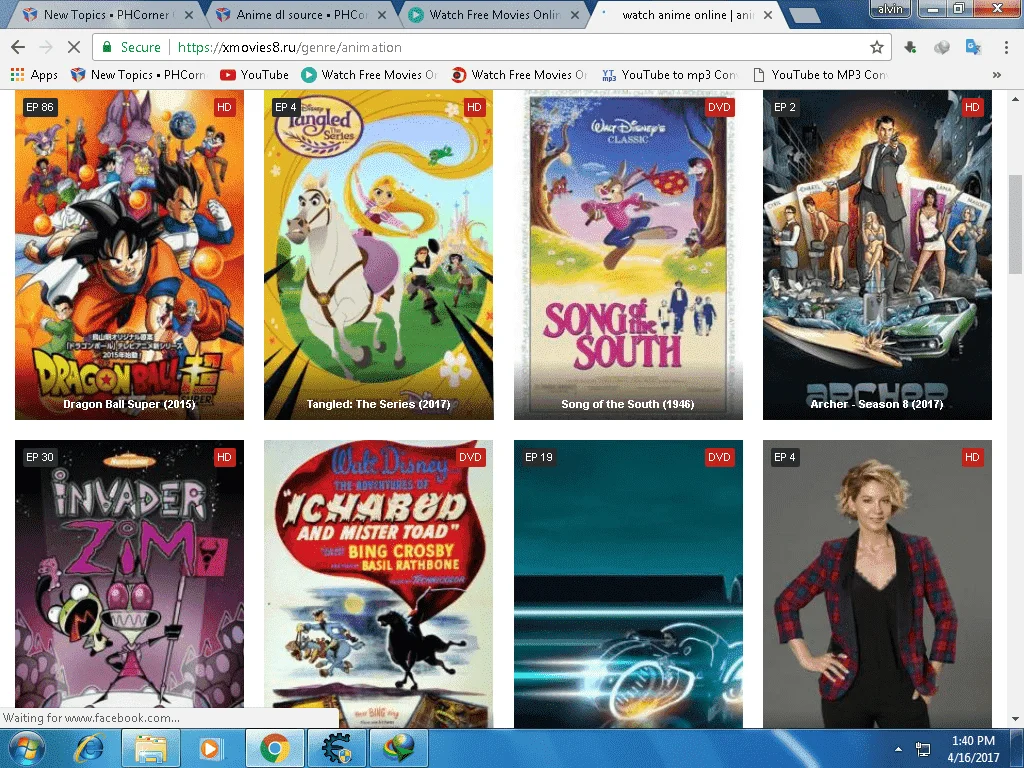Click the EP 86 badge on Dragon Ball Super
The height and width of the screenshot is (768, 1024).
(x=40, y=107)
